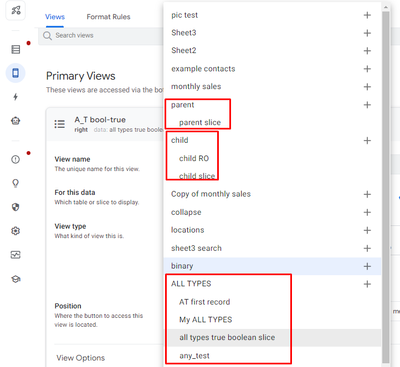The width and height of the screenshot is (400, 367).
Task: Select the sheet3 search option
Action: 196,248
